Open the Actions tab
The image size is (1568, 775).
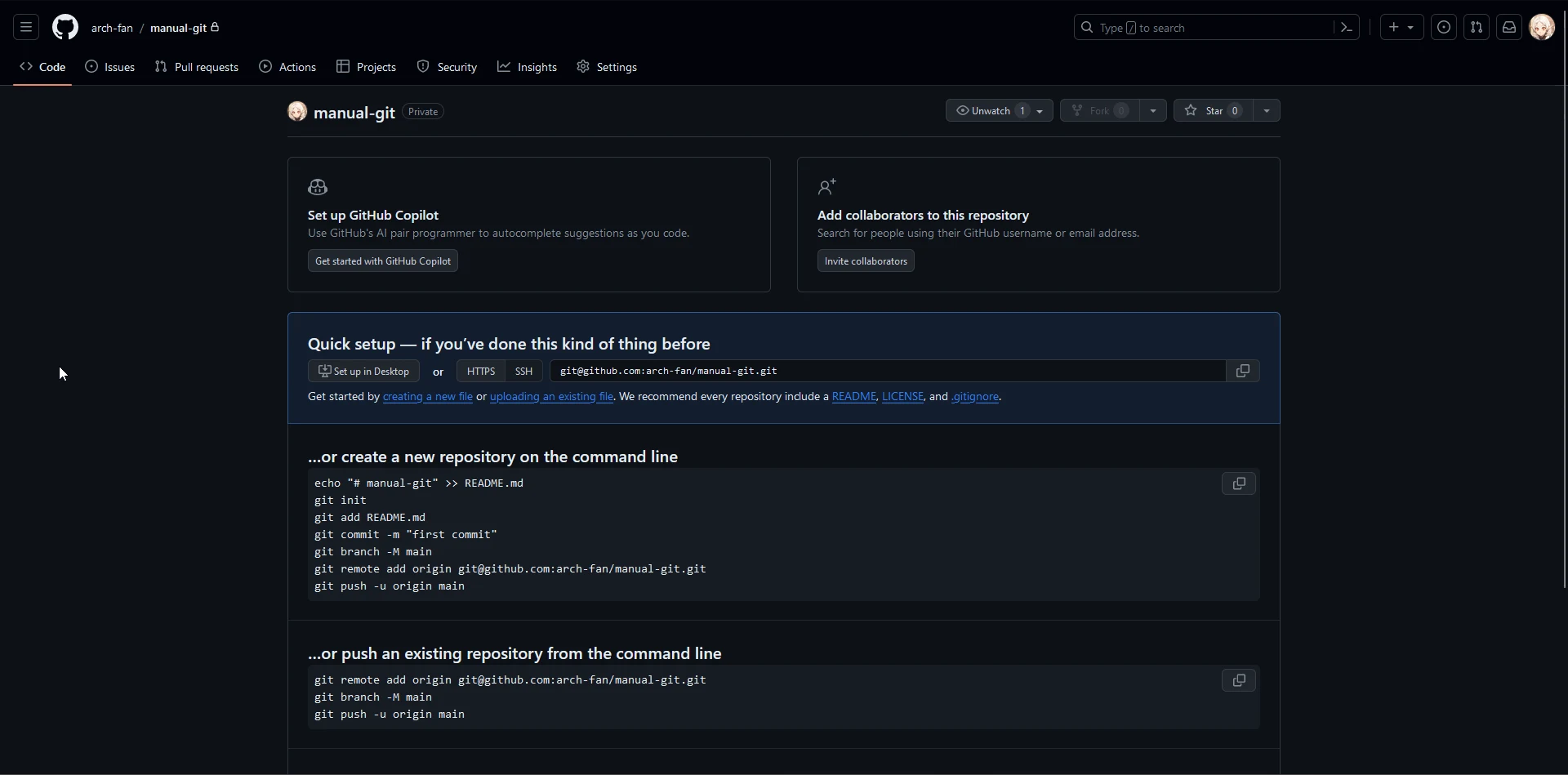(287, 67)
